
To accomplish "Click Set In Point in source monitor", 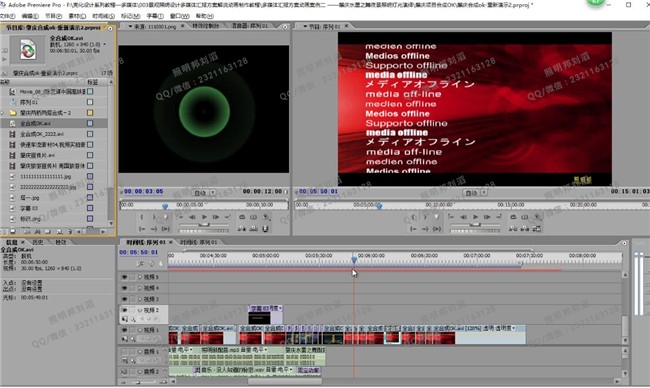I will (142, 217).
